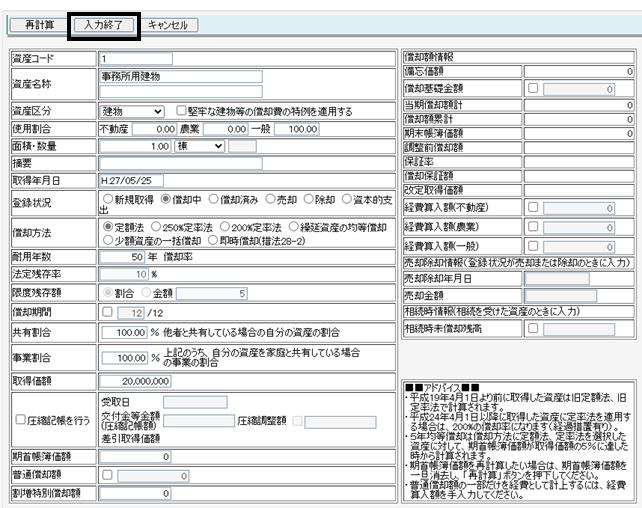
Task: Enable the 普通償却額 manual input checkbox
Action: coord(107,475)
